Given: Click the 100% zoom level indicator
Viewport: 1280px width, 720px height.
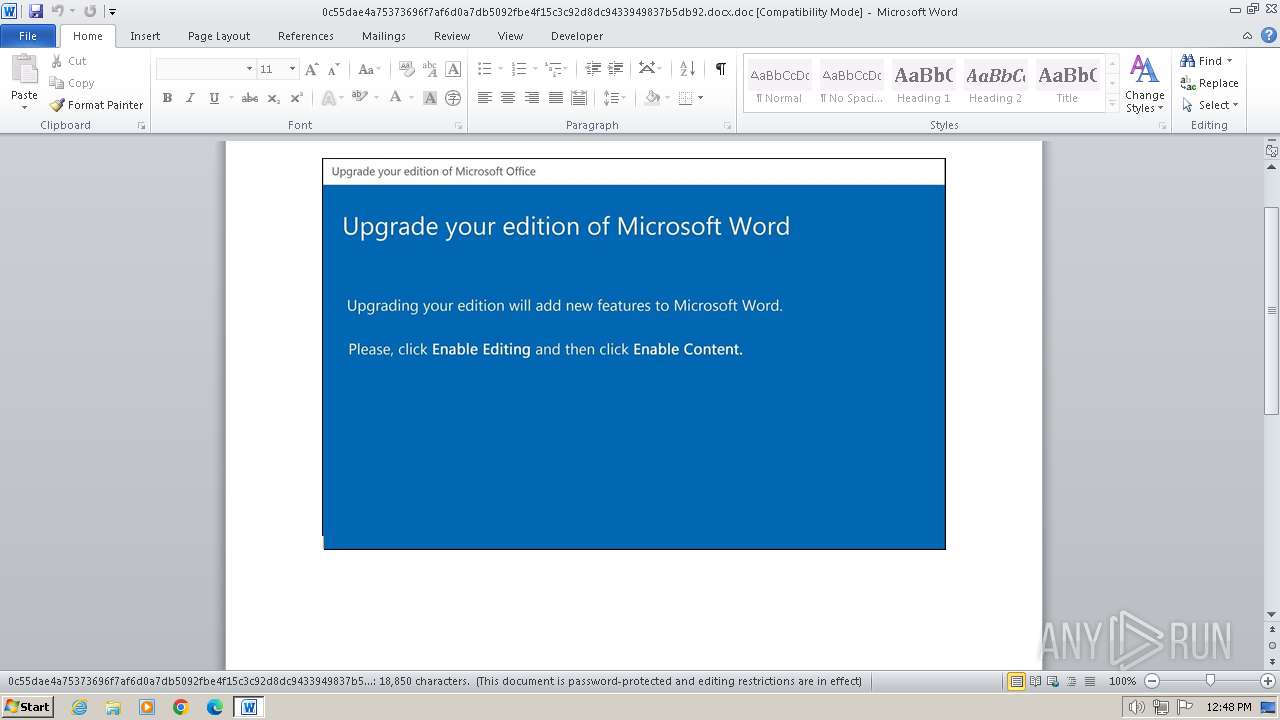Looking at the screenshot, I should (1122, 681).
